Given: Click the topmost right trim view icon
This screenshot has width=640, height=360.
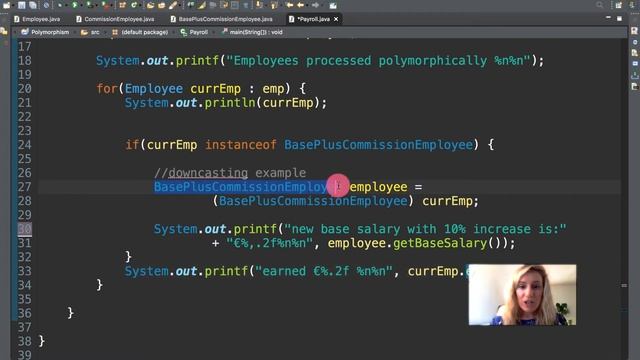Looking at the screenshot, I should tap(634, 31).
